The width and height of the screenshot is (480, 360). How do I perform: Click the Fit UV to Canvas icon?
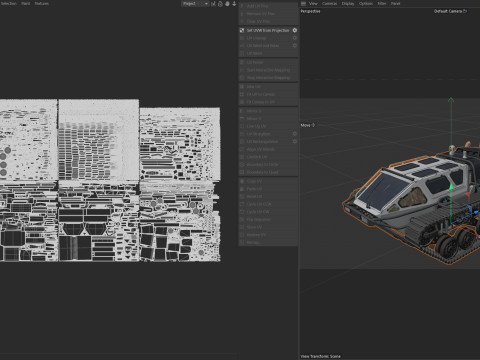242,94
